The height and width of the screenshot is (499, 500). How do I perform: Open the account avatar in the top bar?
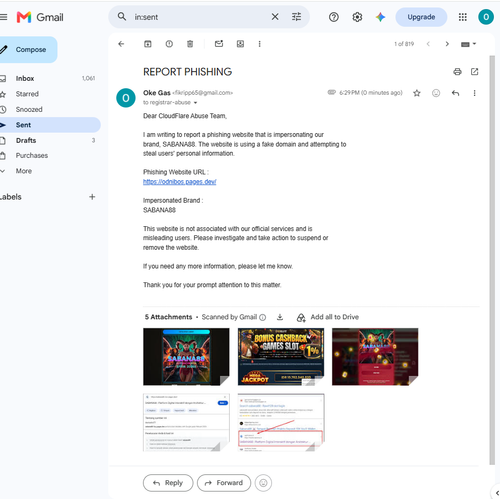click(486, 17)
